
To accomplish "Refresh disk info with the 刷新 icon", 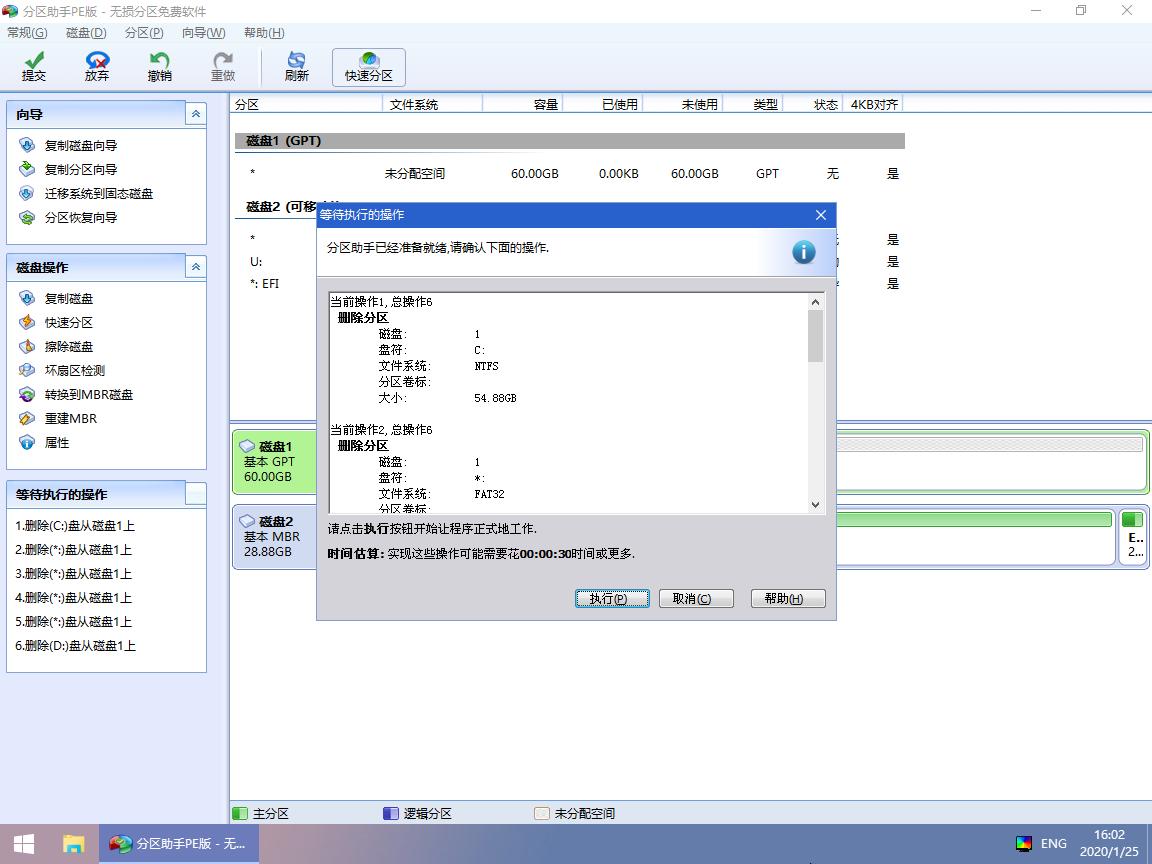I will tap(295, 66).
